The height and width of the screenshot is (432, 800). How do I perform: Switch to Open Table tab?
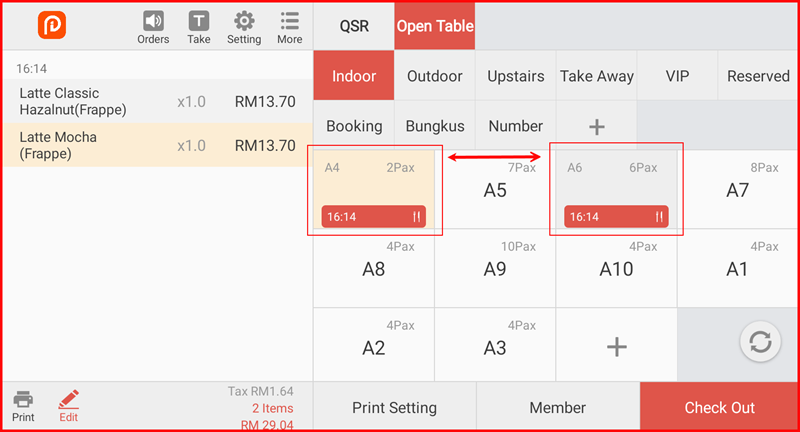point(435,26)
